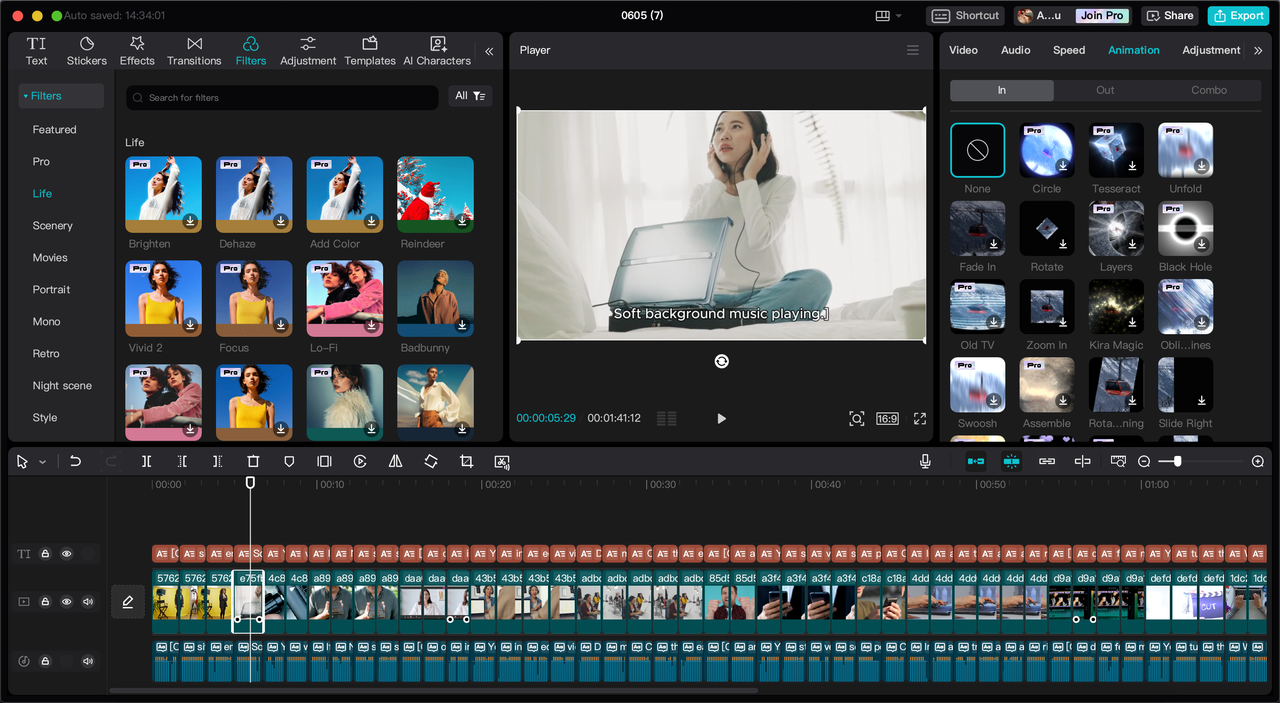The width and height of the screenshot is (1280, 703).
Task: Open the Text panel tab
Action: pos(36,51)
